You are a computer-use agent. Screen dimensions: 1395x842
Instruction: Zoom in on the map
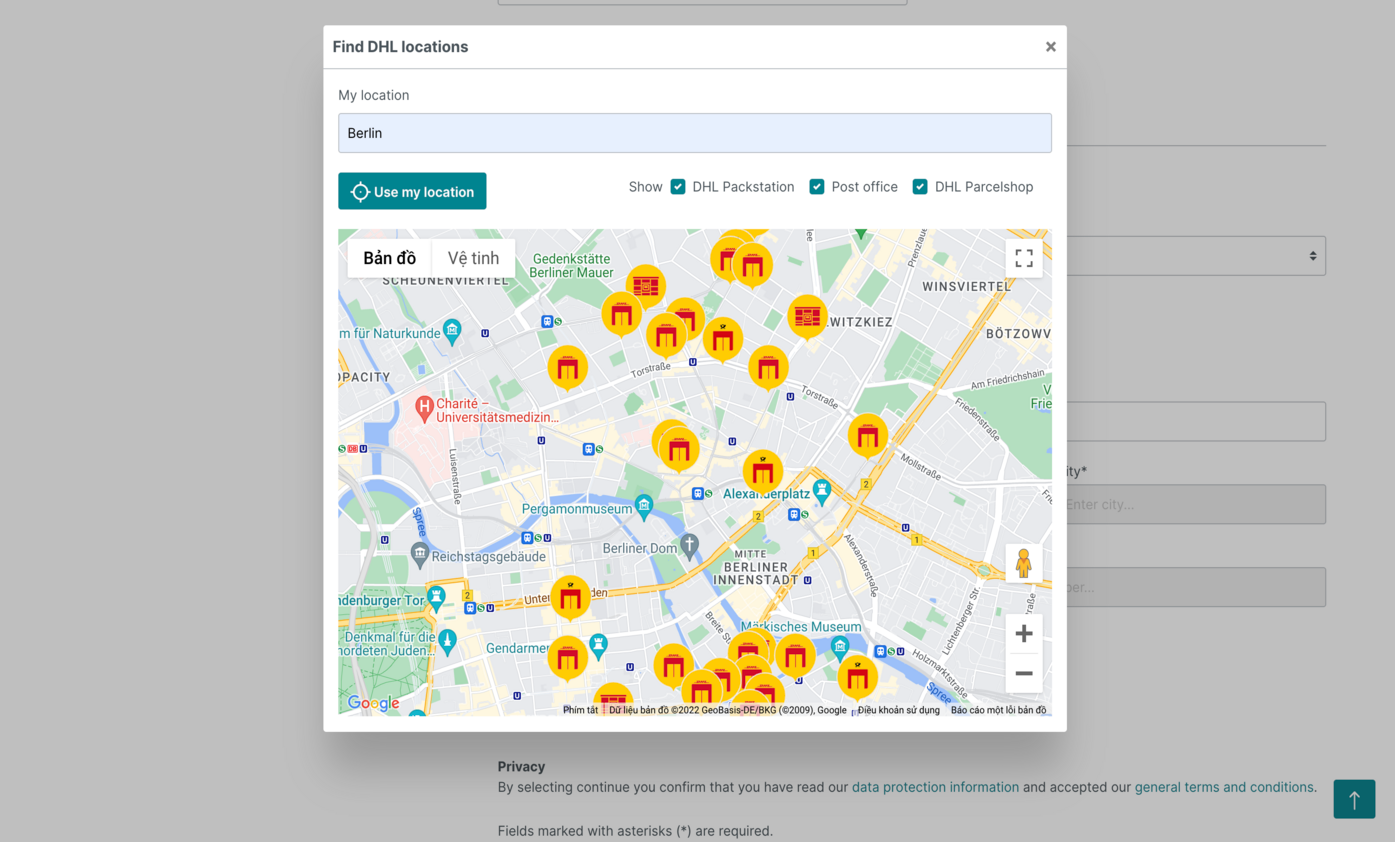coord(1024,634)
